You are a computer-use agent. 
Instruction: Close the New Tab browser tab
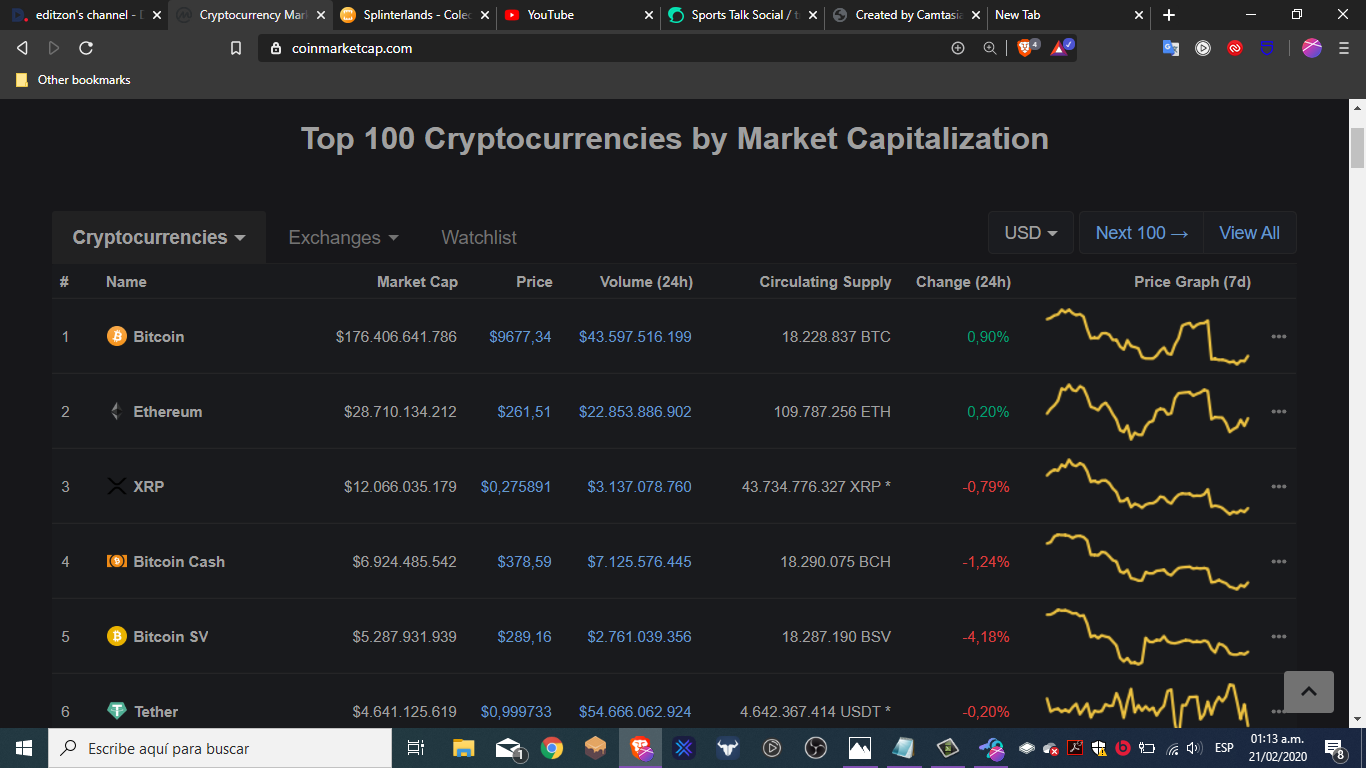point(1139,15)
